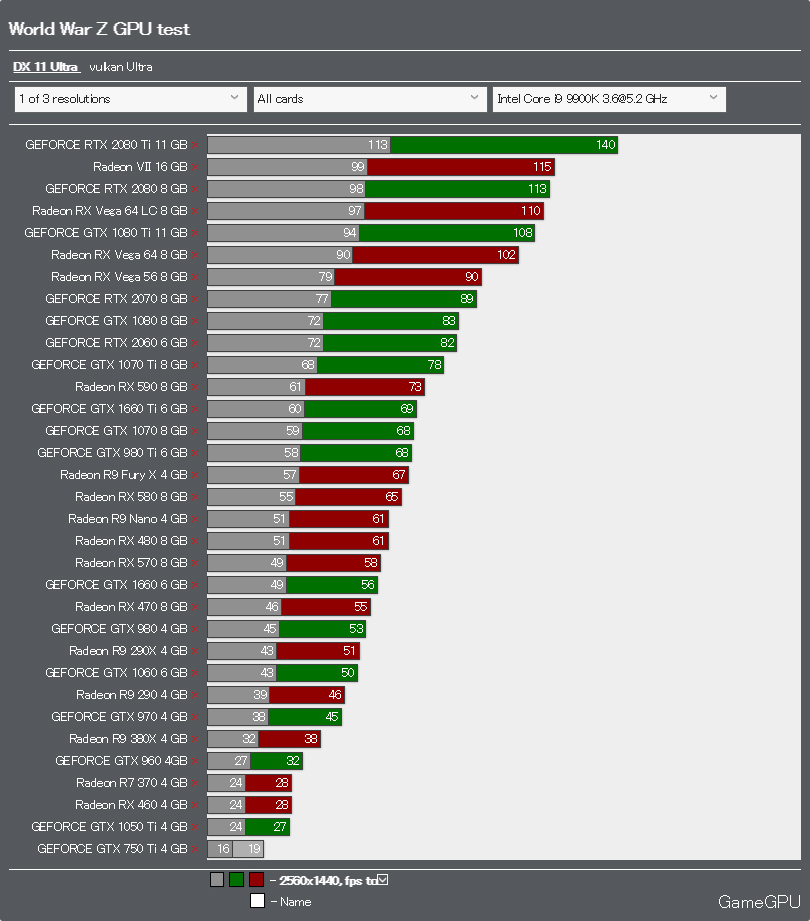Click the GEFORCE GTX 1080 Ti 11 GB label
Viewport: 810px width, 921px height.
click(106, 233)
